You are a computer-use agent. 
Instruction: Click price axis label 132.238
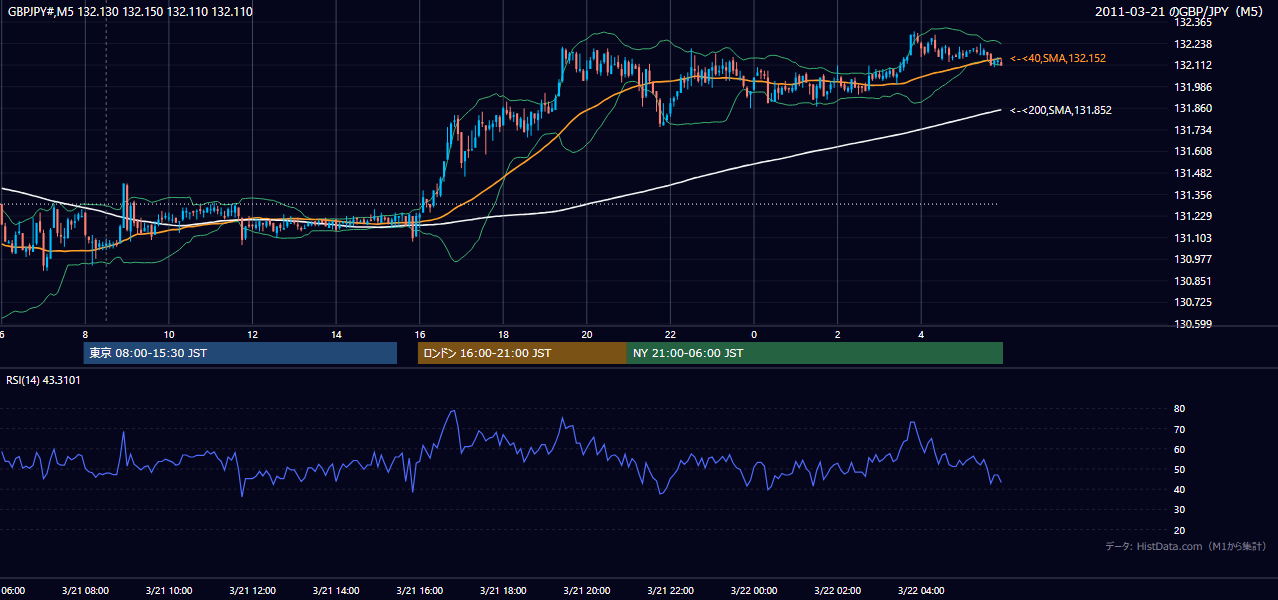(1192, 44)
